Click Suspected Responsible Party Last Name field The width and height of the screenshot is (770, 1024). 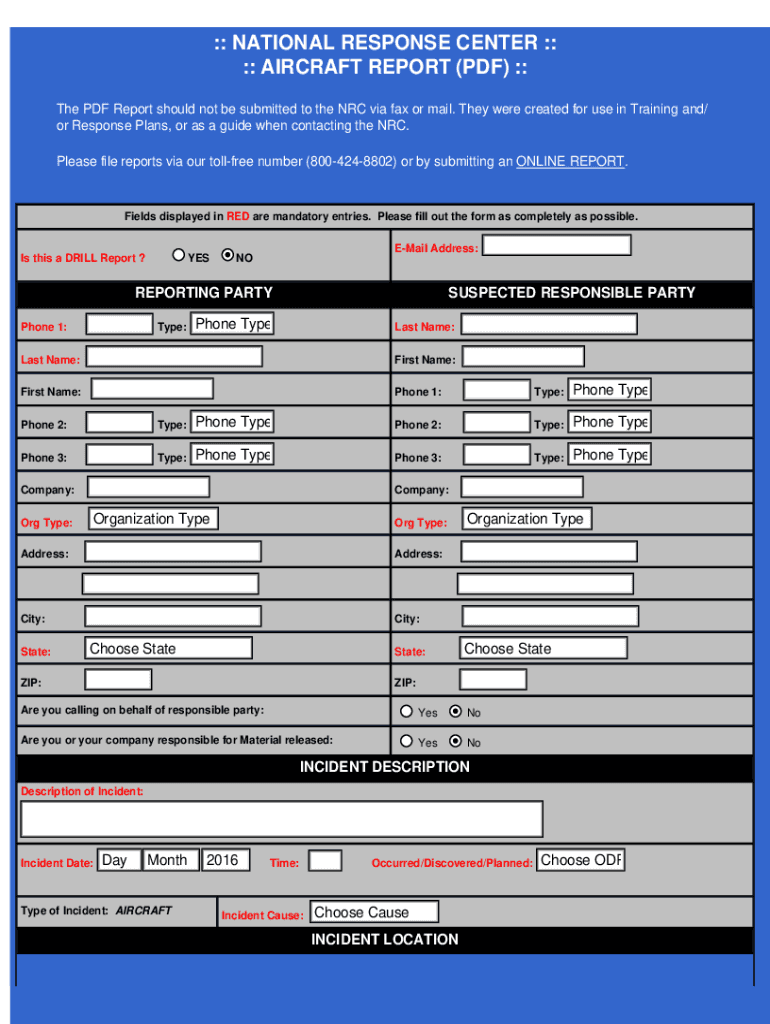[x=548, y=324]
